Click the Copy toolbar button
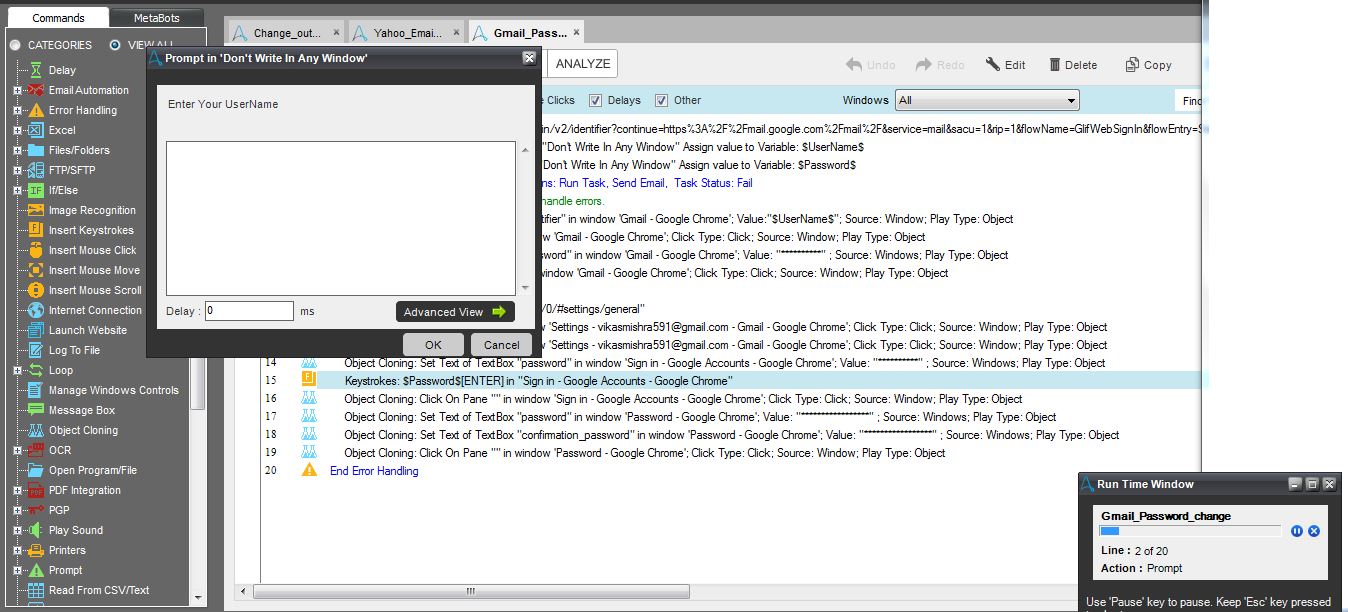 click(x=1147, y=65)
